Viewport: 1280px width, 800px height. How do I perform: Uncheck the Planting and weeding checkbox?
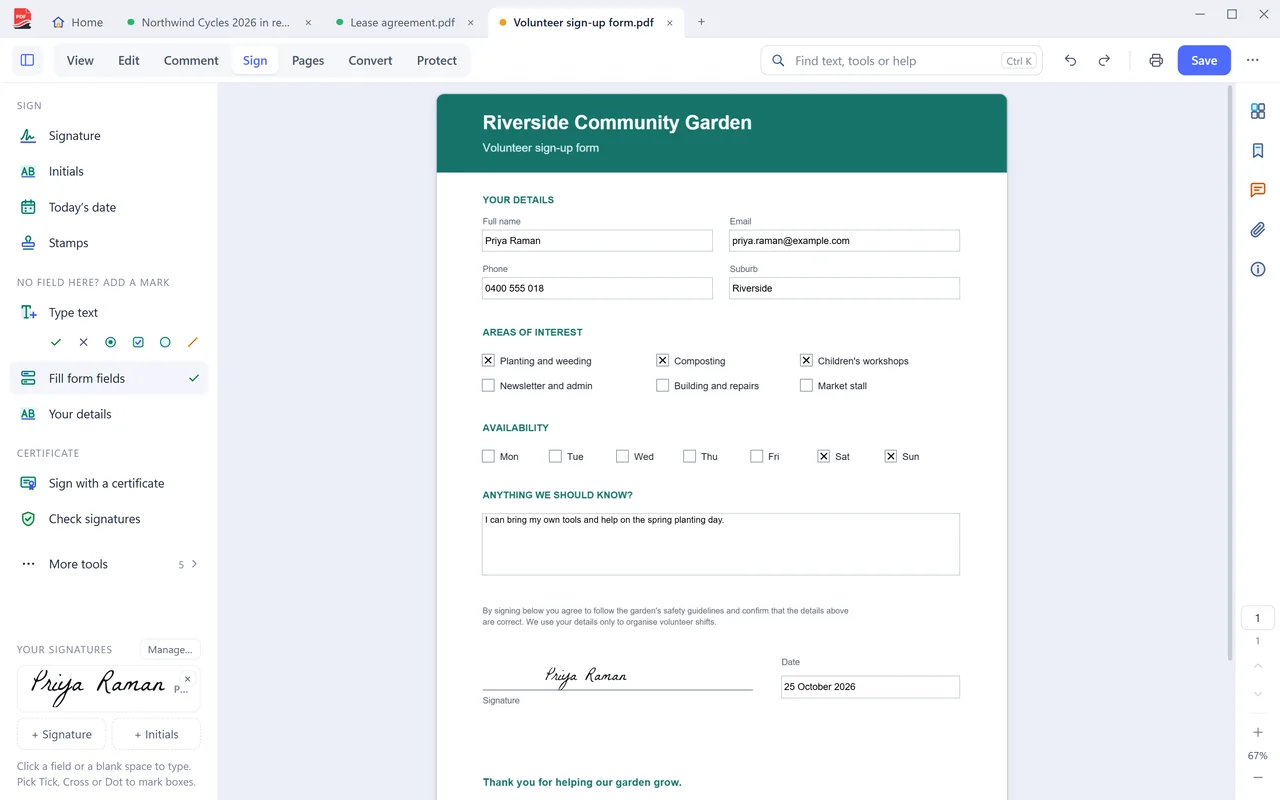tap(488, 360)
